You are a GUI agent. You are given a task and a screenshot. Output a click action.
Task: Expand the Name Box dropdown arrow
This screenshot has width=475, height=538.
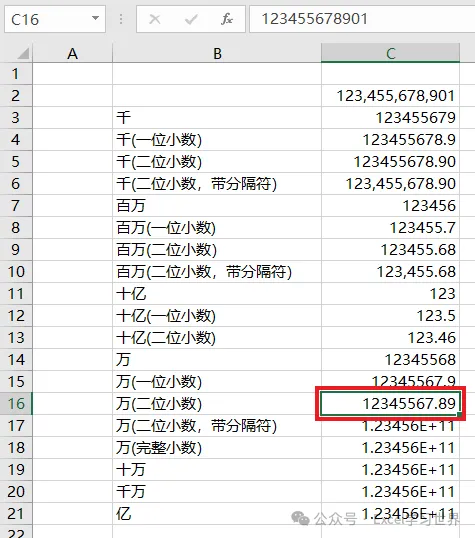pos(95,19)
